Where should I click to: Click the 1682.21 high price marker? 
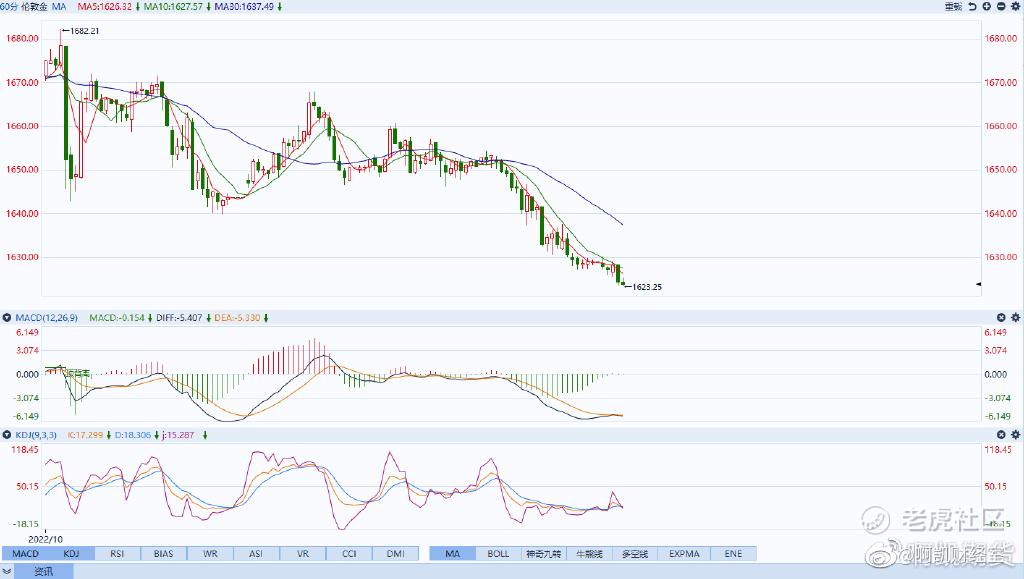point(84,31)
